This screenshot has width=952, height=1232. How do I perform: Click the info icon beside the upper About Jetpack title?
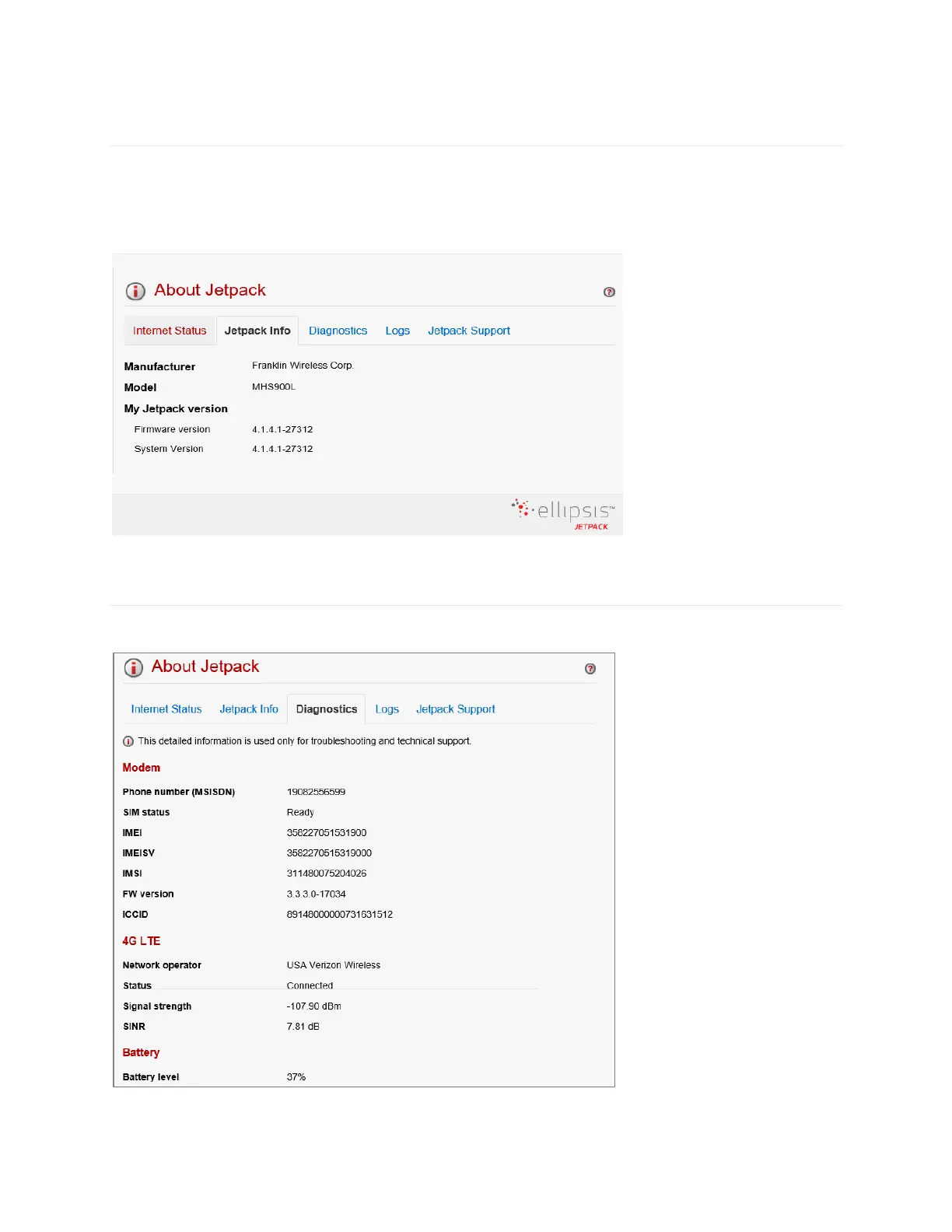pyautogui.click(x=135, y=292)
